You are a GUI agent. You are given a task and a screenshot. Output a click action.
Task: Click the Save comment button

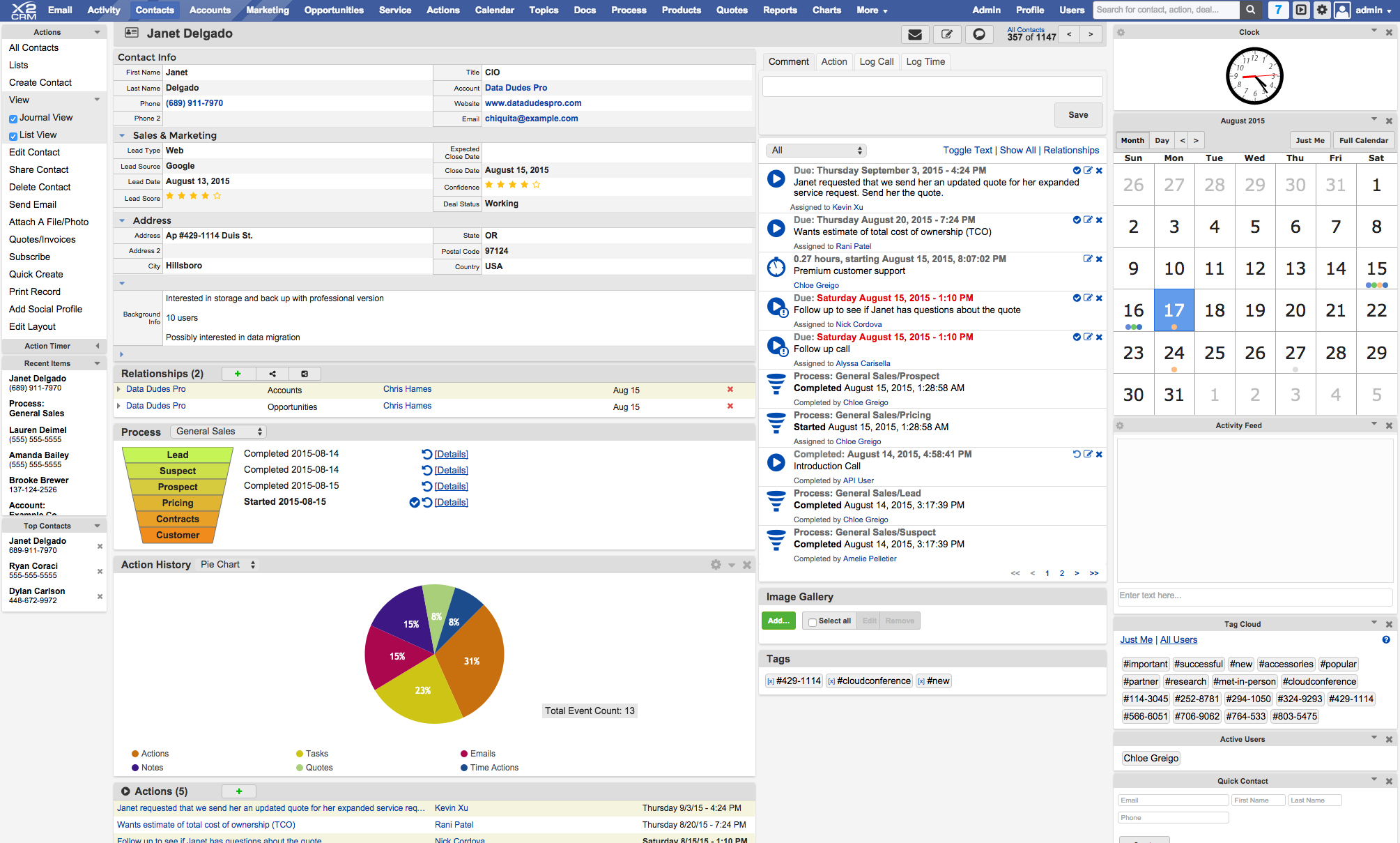pyautogui.click(x=1077, y=115)
